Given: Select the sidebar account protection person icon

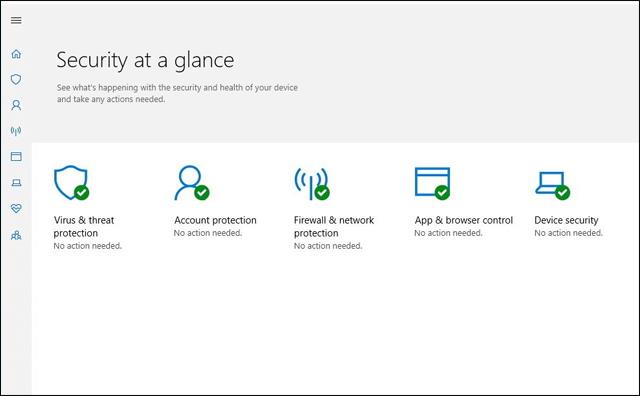Looking at the screenshot, I should (16, 105).
